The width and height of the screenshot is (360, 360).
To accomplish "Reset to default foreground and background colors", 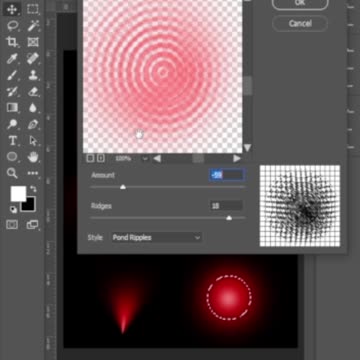I will (13, 210).
